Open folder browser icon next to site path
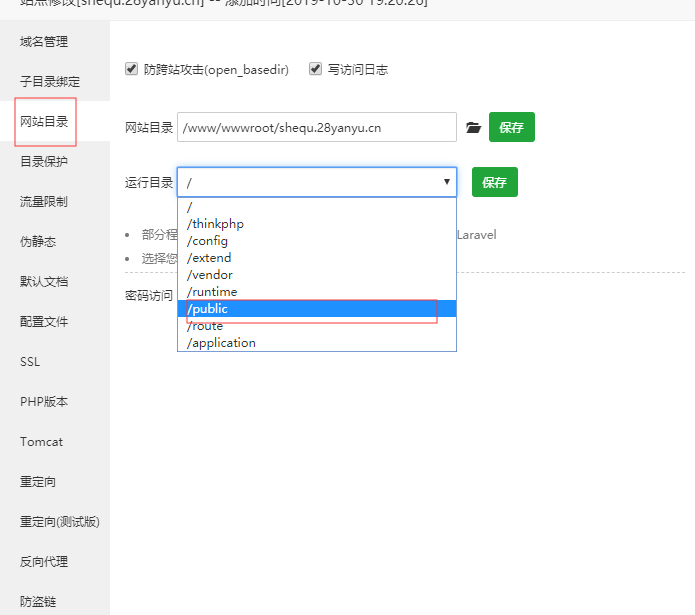The image size is (695, 615). tap(473, 128)
